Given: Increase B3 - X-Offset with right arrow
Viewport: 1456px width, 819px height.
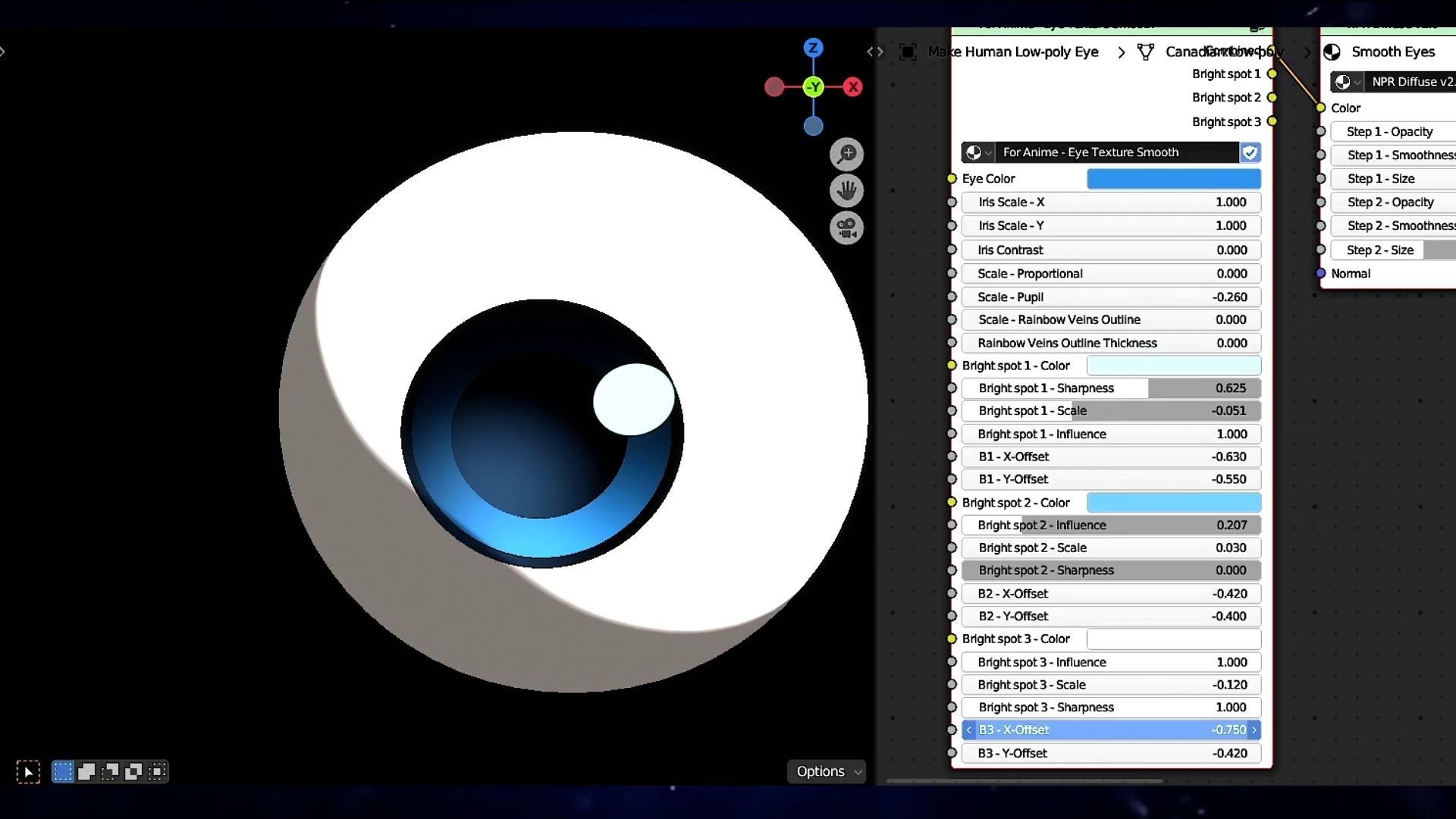Looking at the screenshot, I should pos(1254,730).
